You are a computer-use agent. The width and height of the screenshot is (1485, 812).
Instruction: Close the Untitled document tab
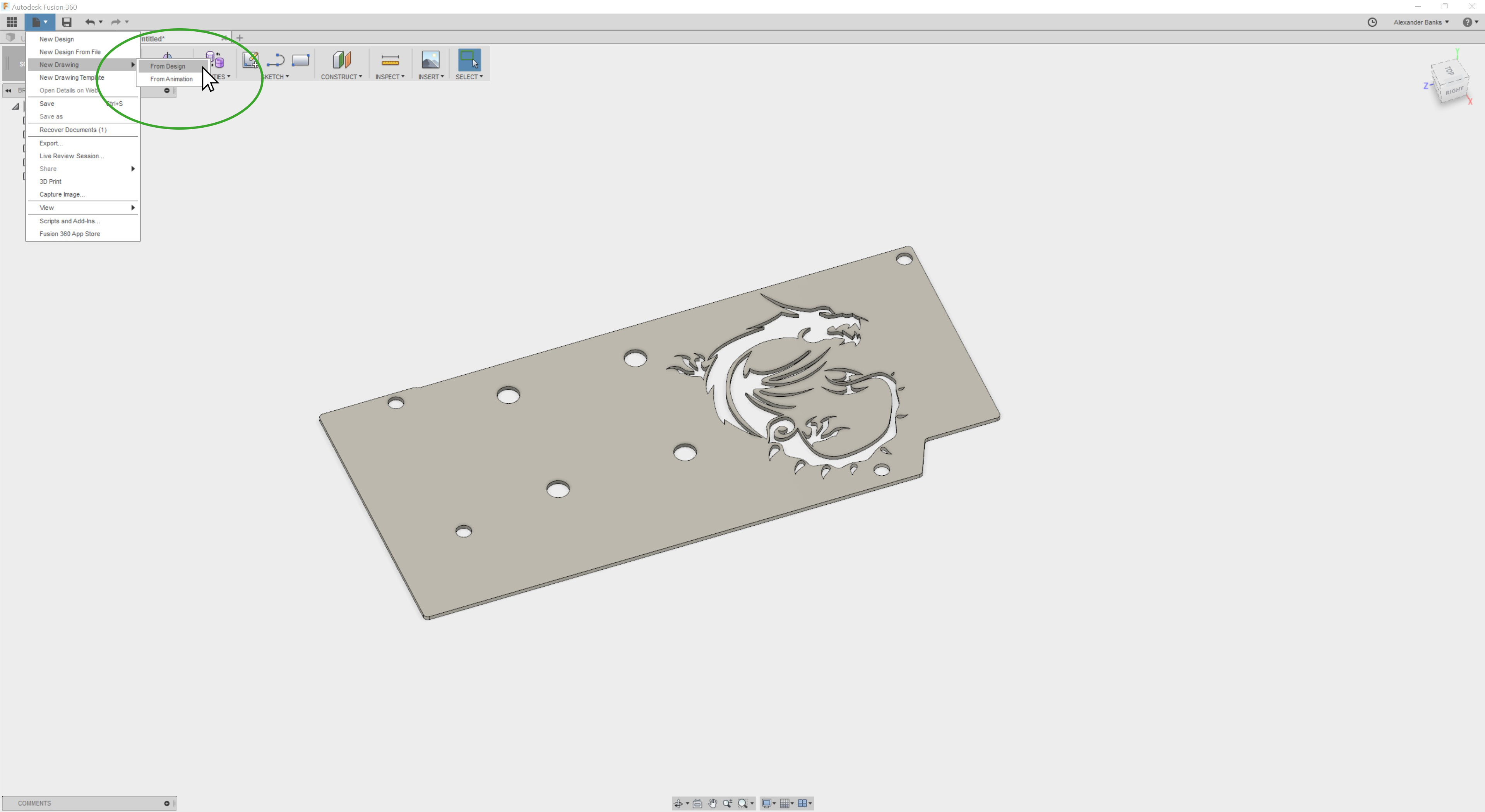tap(224, 38)
